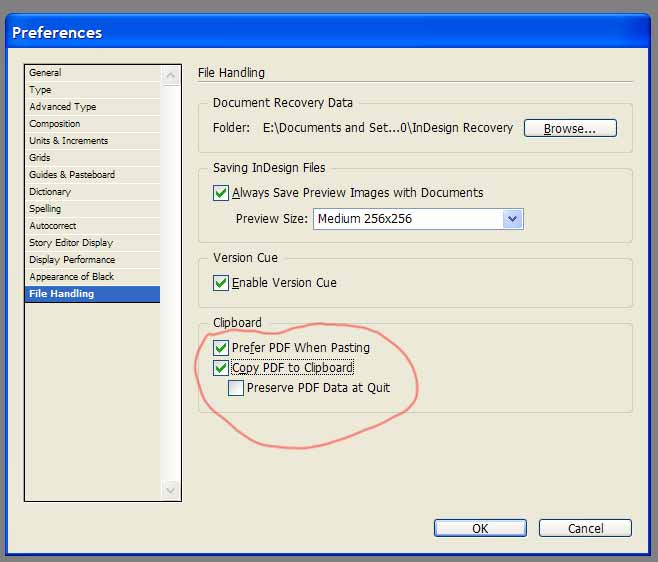Screen dimensions: 658x562
Task: Select General in the preferences list
Action: [x=92, y=73]
